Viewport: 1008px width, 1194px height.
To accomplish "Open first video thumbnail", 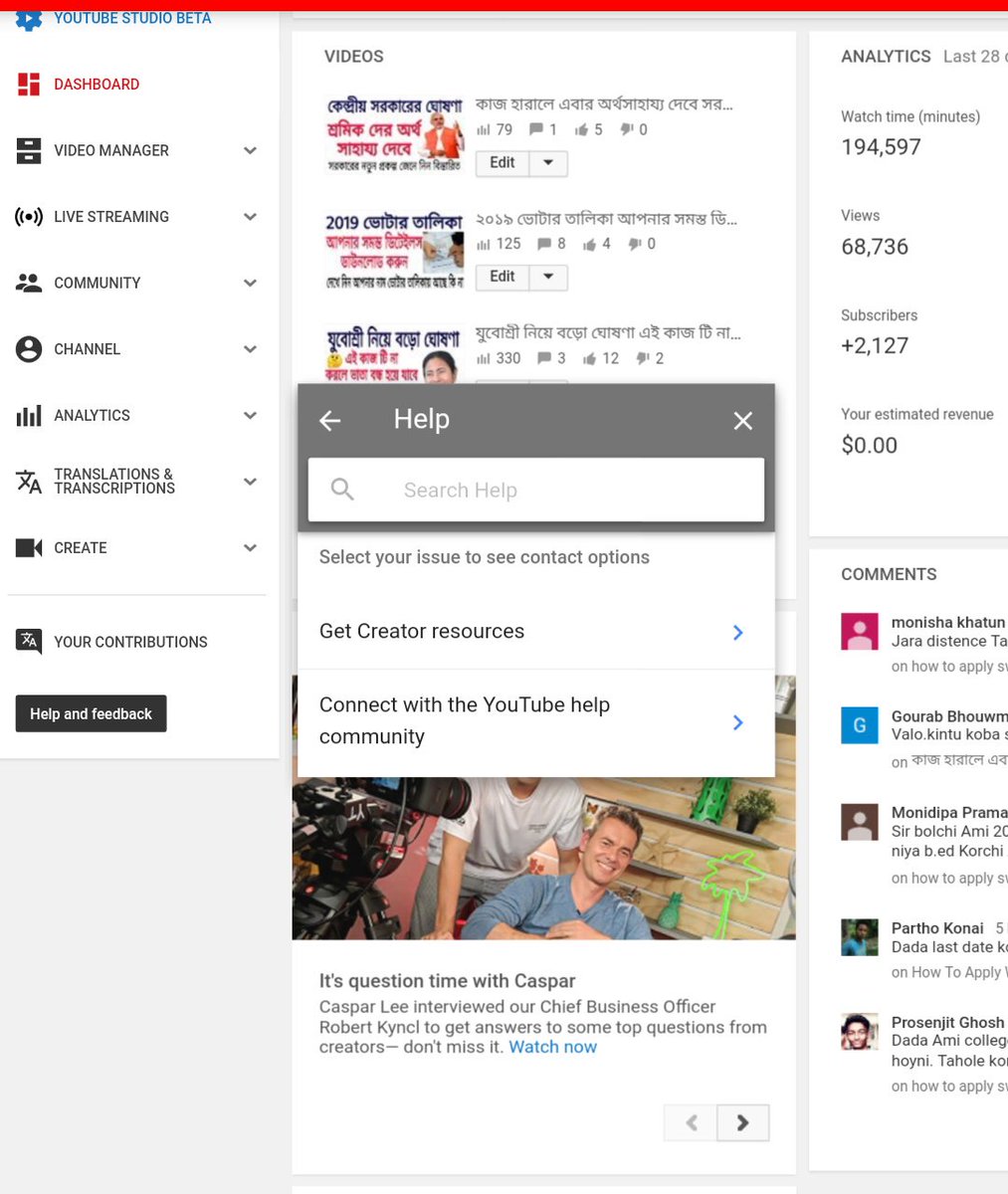I will click(395, 136).
